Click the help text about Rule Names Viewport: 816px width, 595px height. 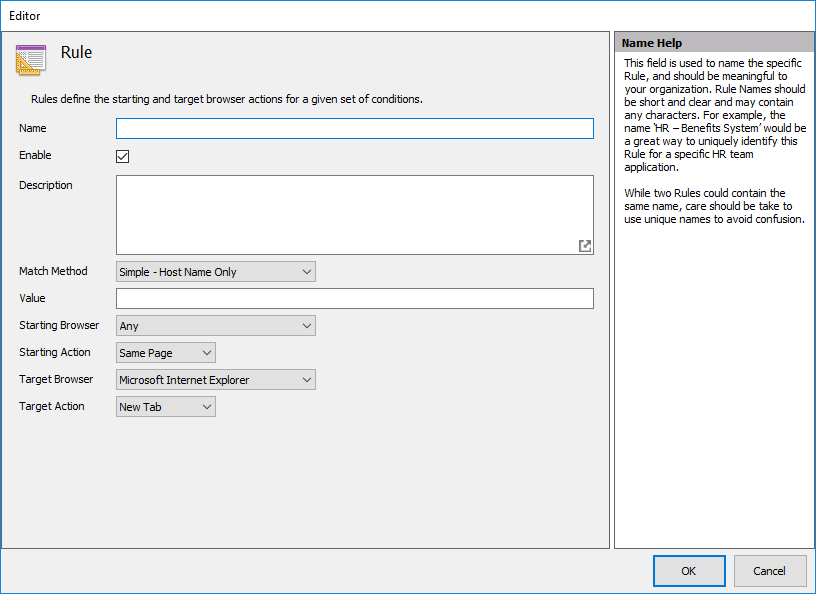(x=713, y=116)
